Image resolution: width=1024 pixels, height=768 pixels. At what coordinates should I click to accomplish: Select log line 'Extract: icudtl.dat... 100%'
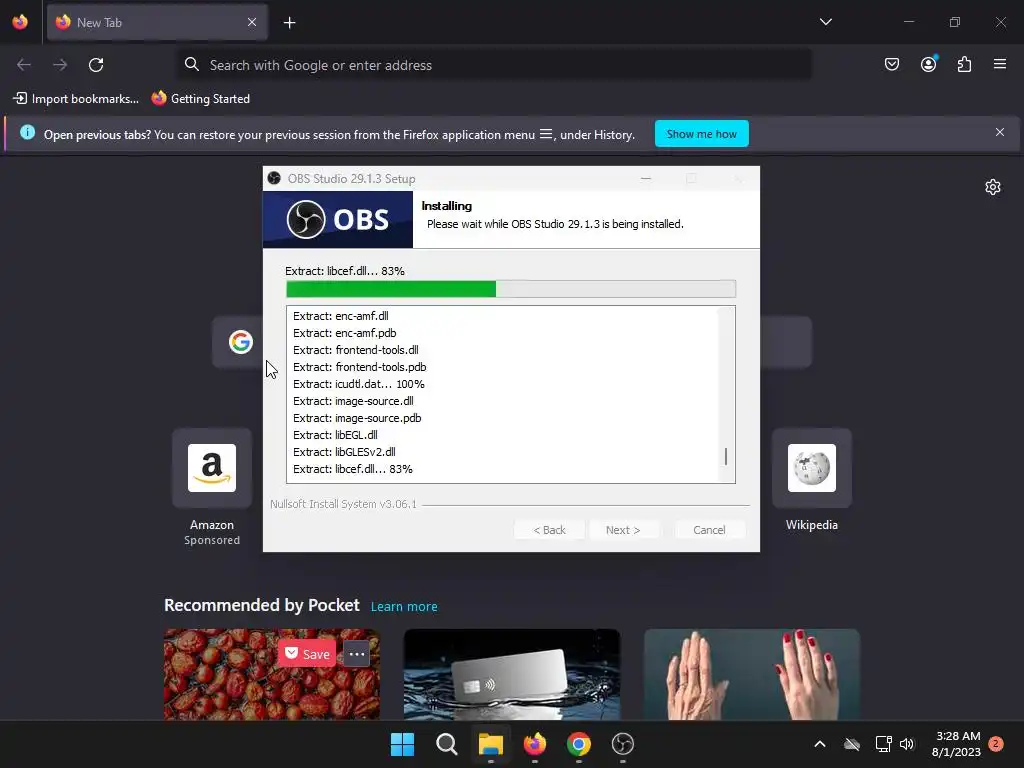[x=359, y=384]
